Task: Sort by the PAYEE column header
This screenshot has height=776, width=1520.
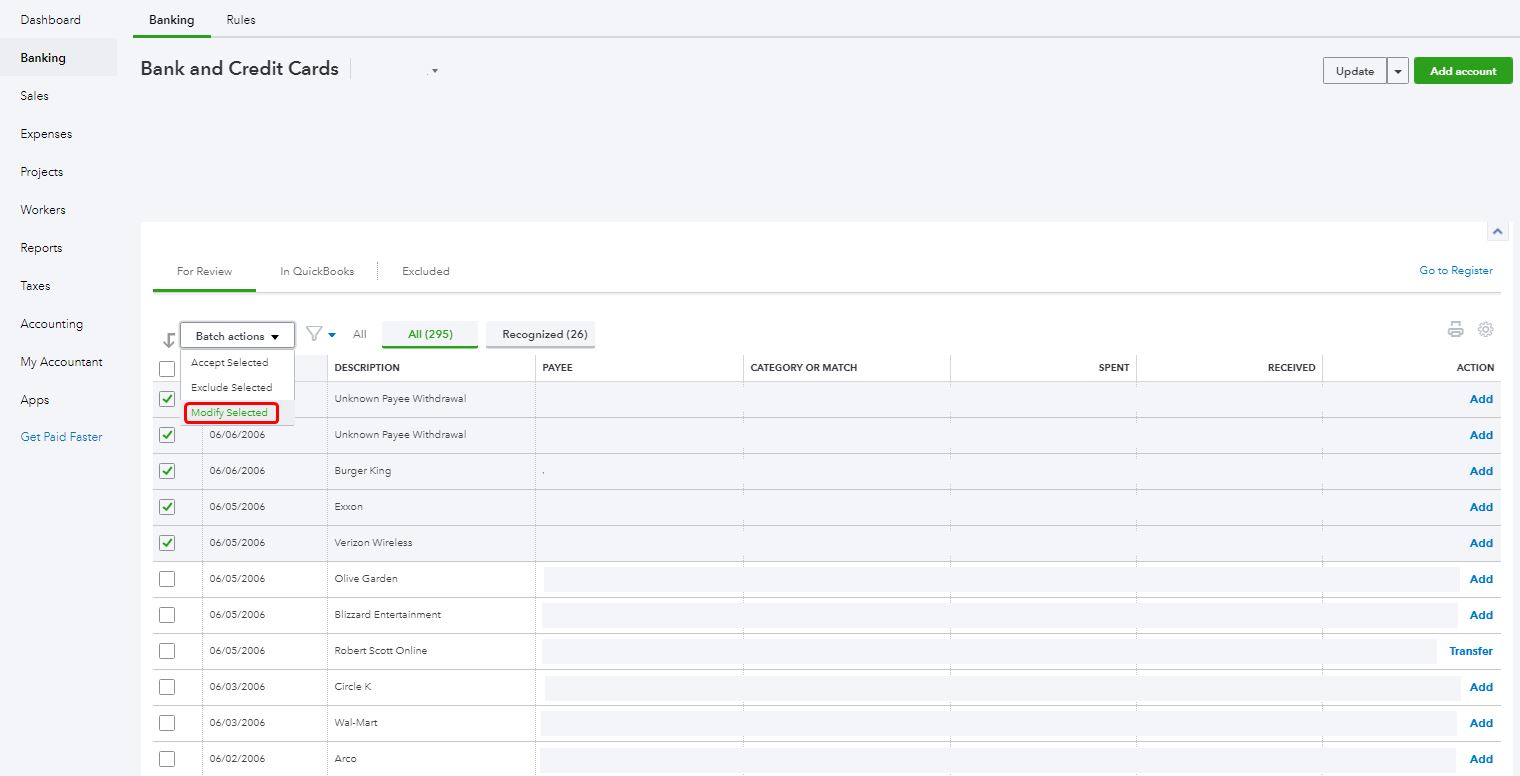Action: (x=557, y=368)
